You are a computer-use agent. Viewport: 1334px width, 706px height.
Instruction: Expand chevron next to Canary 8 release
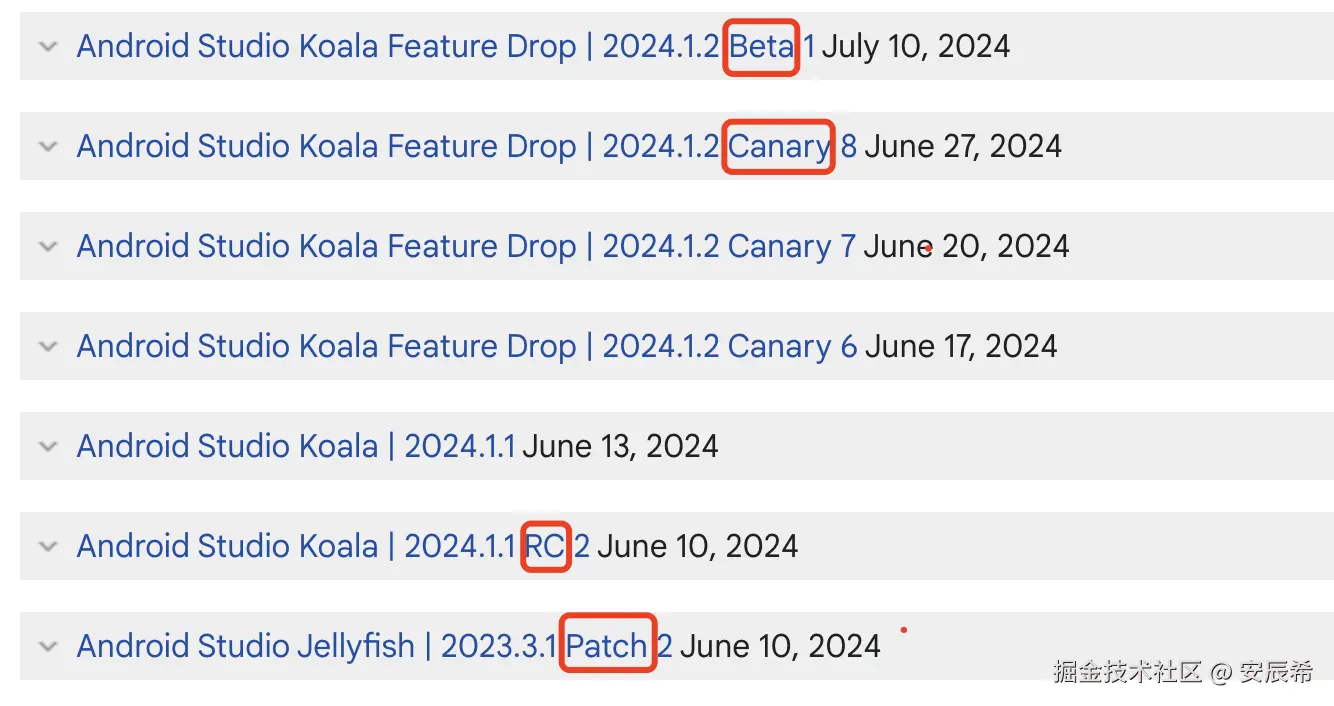click(x=47, y=147)
